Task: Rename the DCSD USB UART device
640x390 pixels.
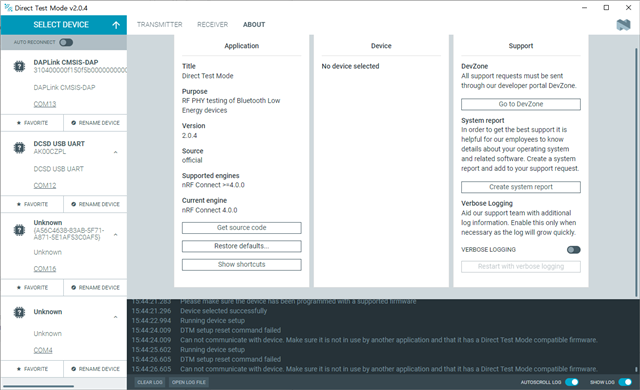Action: point(95,204)
